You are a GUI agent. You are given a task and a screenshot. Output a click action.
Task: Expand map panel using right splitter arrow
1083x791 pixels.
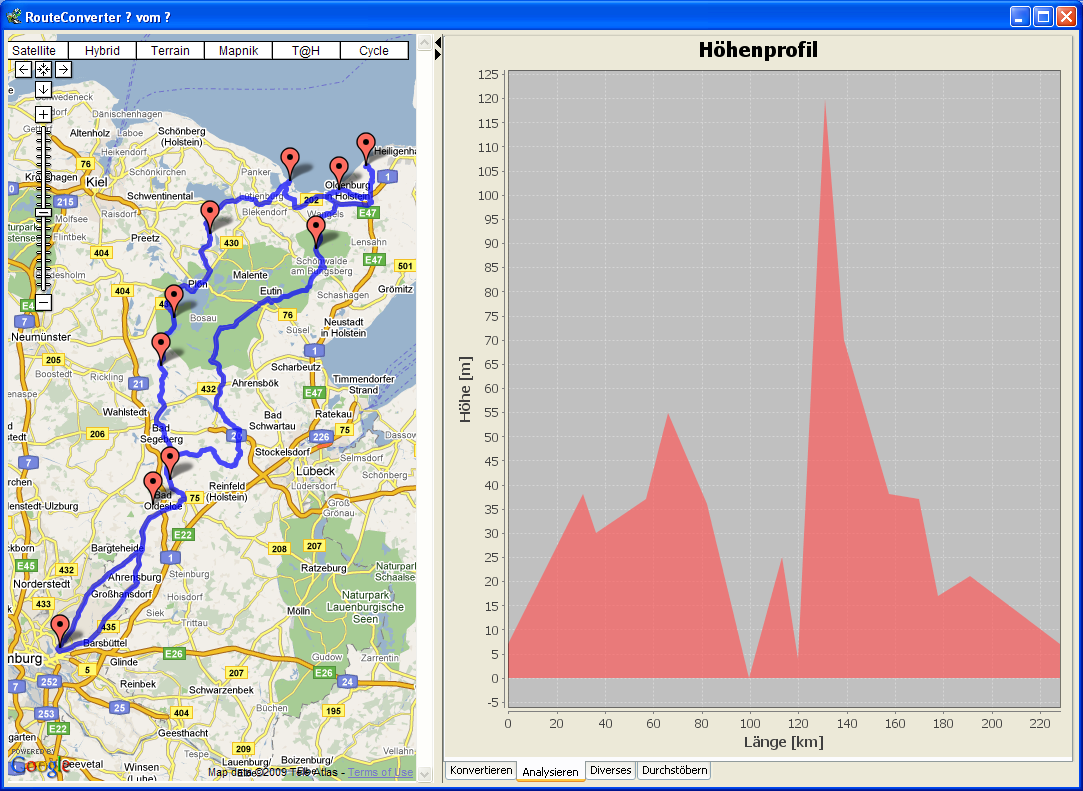click(x=438, y=55)
